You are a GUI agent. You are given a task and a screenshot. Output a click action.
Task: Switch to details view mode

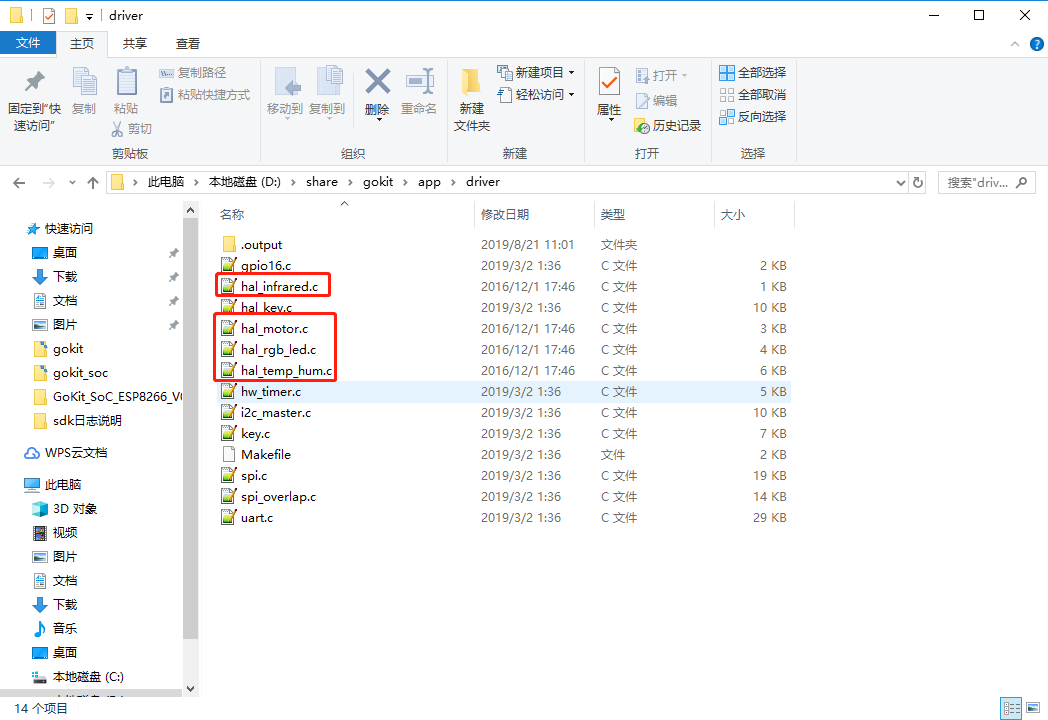(1011, 708)
